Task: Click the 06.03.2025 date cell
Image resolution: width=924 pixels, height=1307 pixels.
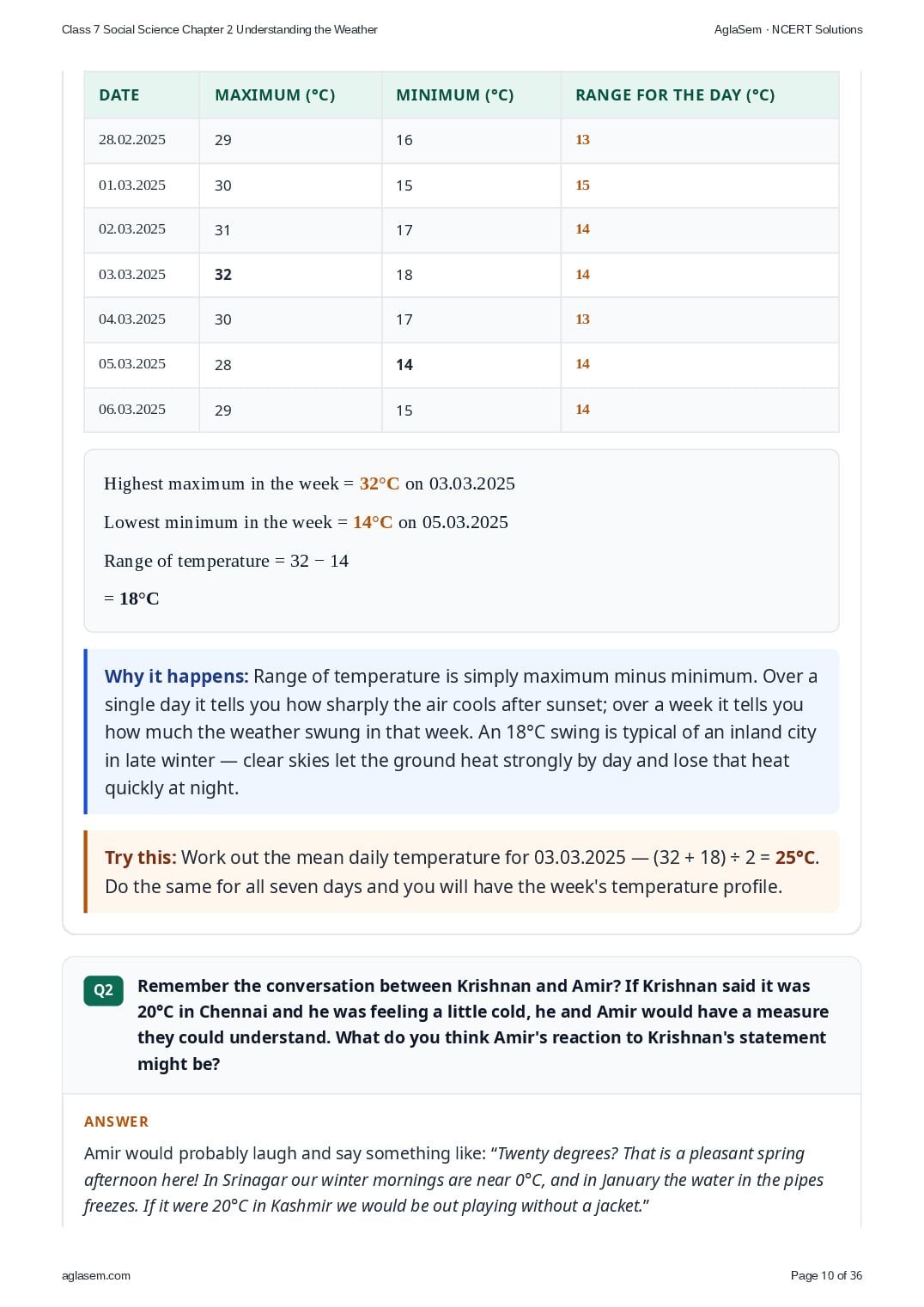Action: coord(132,410)
